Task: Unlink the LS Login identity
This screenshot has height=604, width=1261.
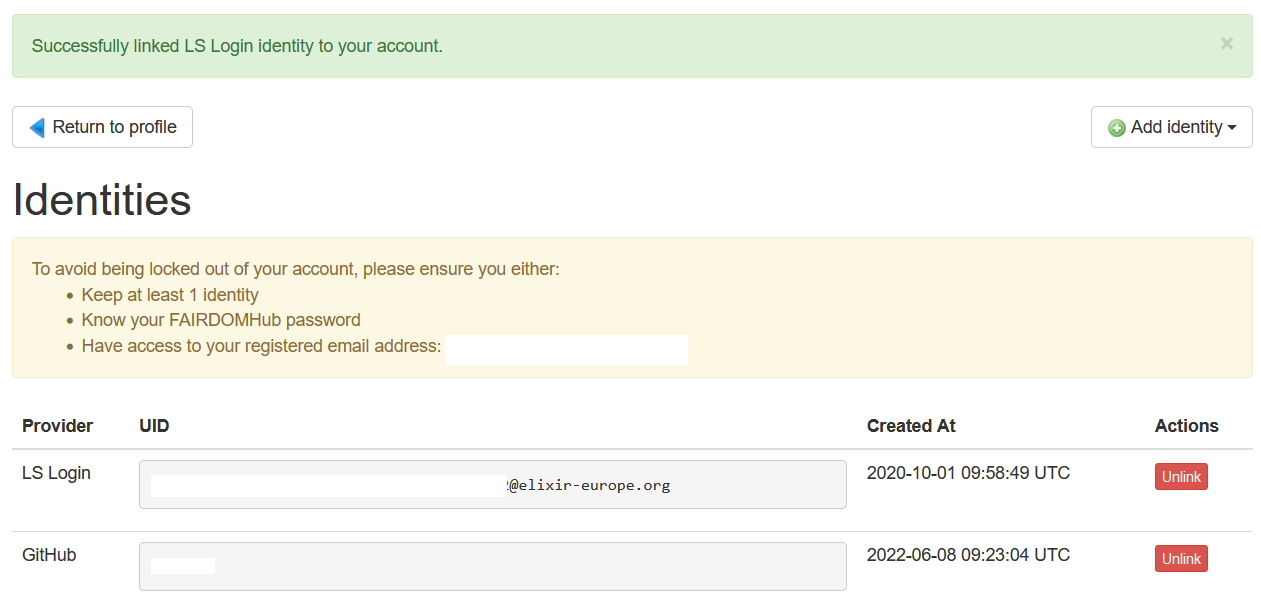Action: pos(1180,477)
